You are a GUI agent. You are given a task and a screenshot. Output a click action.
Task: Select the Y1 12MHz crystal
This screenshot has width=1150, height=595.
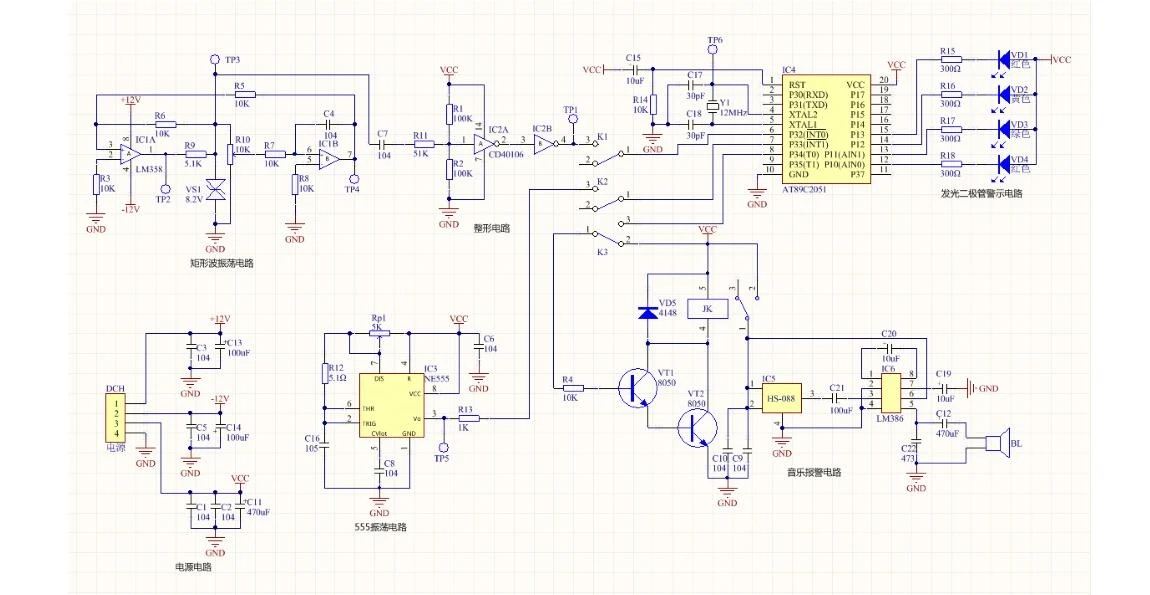(x=712, y=107)
